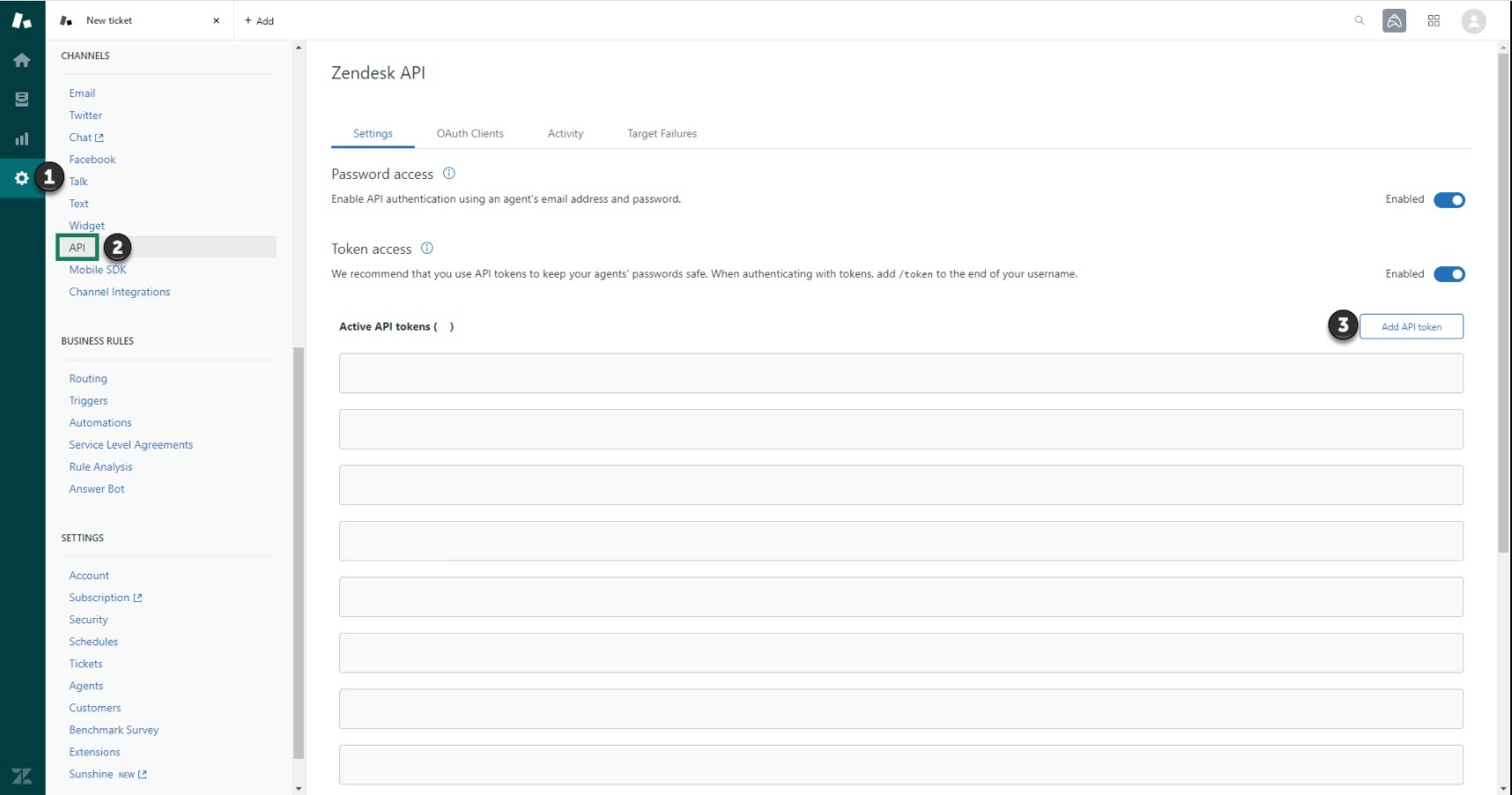This screenshot has width=1512, height=795.
Task: Open the Admin gear icon
Action: click(22, 178)
